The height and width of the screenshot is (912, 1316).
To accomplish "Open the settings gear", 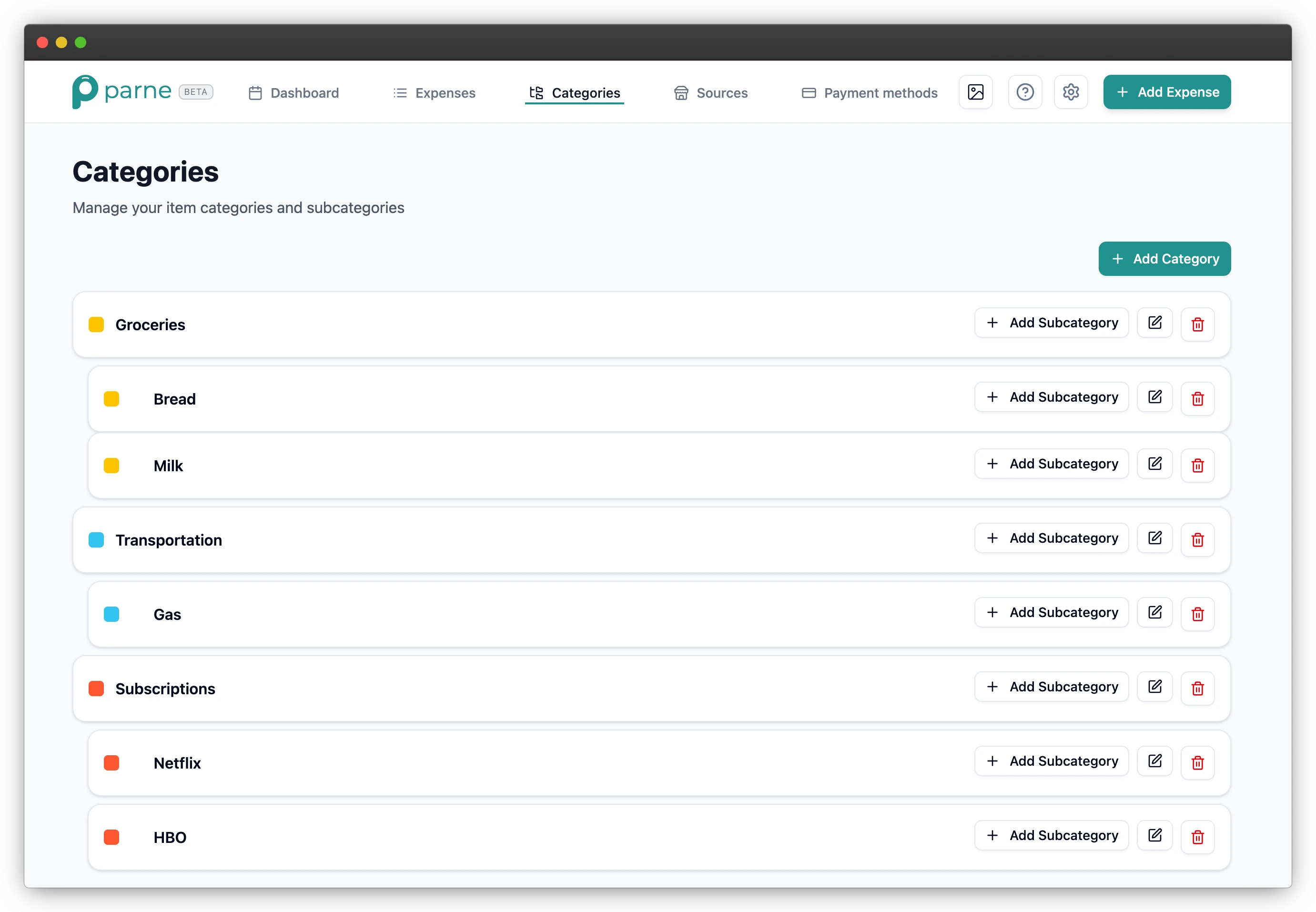I will coord(1070,92).
